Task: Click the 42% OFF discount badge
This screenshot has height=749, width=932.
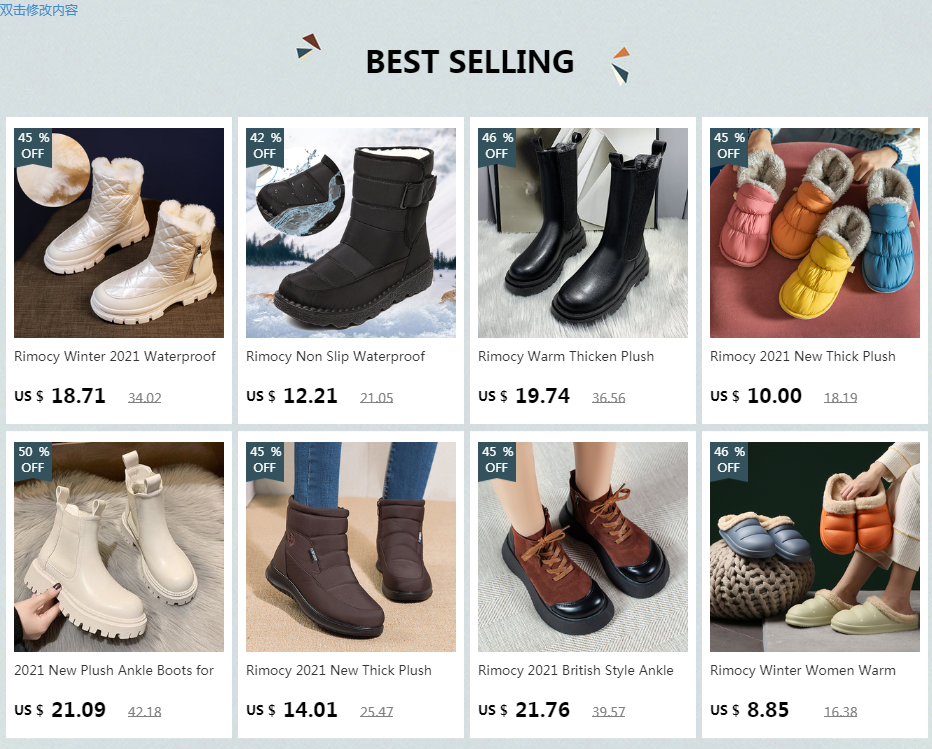Action: point(264,146)
